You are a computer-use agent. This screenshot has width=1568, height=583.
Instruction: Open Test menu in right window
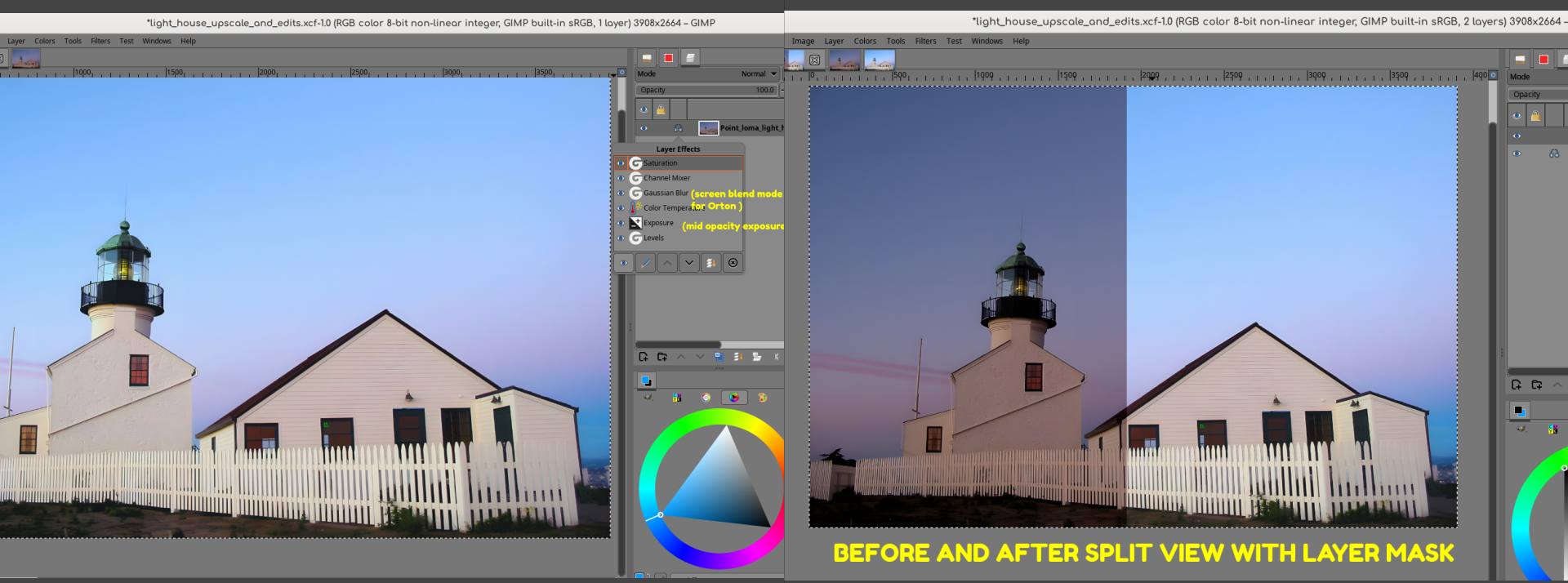click(954, 41)
